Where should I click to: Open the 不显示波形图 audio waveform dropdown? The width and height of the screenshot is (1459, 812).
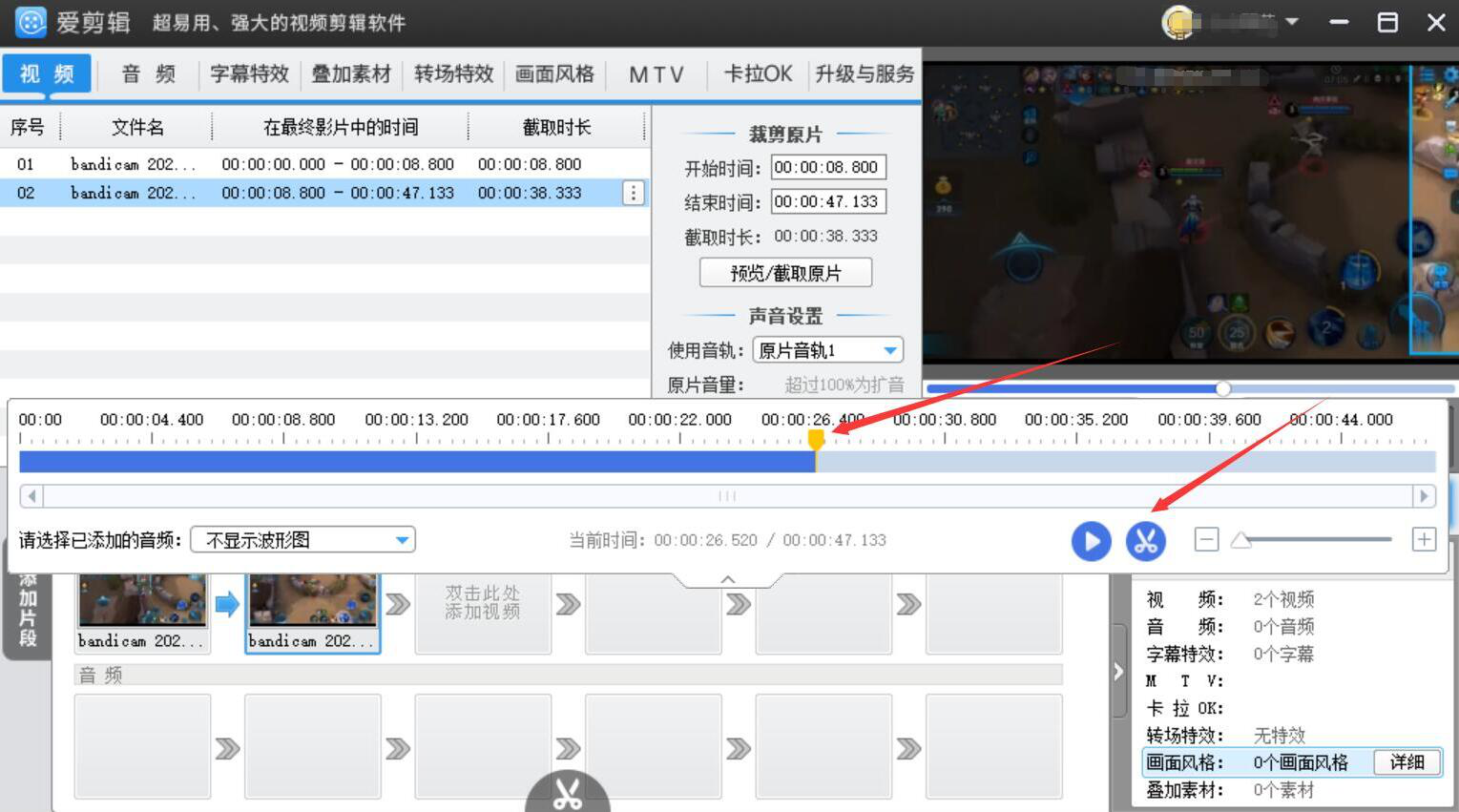(302, 540)
